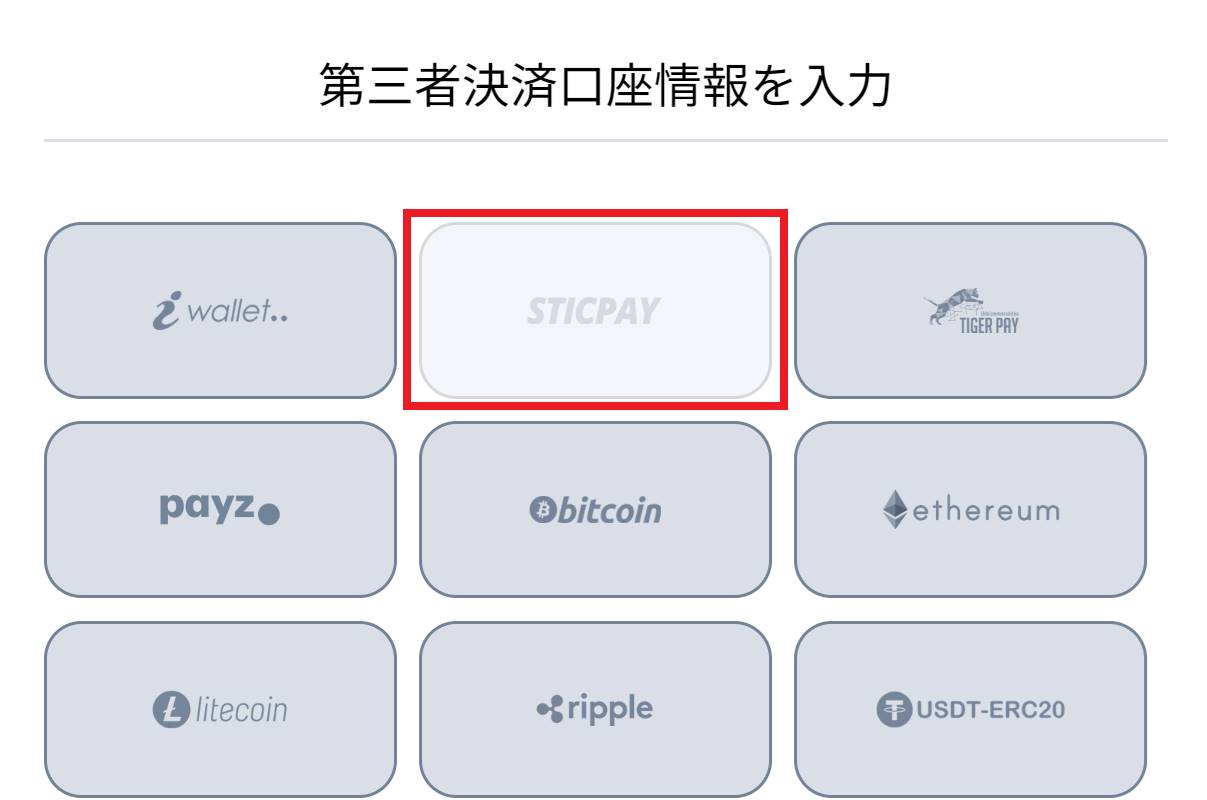Click the ethereum wordmark text
Image resolution: width=1207 pixels, height=800 pixels.
[986, 510]
